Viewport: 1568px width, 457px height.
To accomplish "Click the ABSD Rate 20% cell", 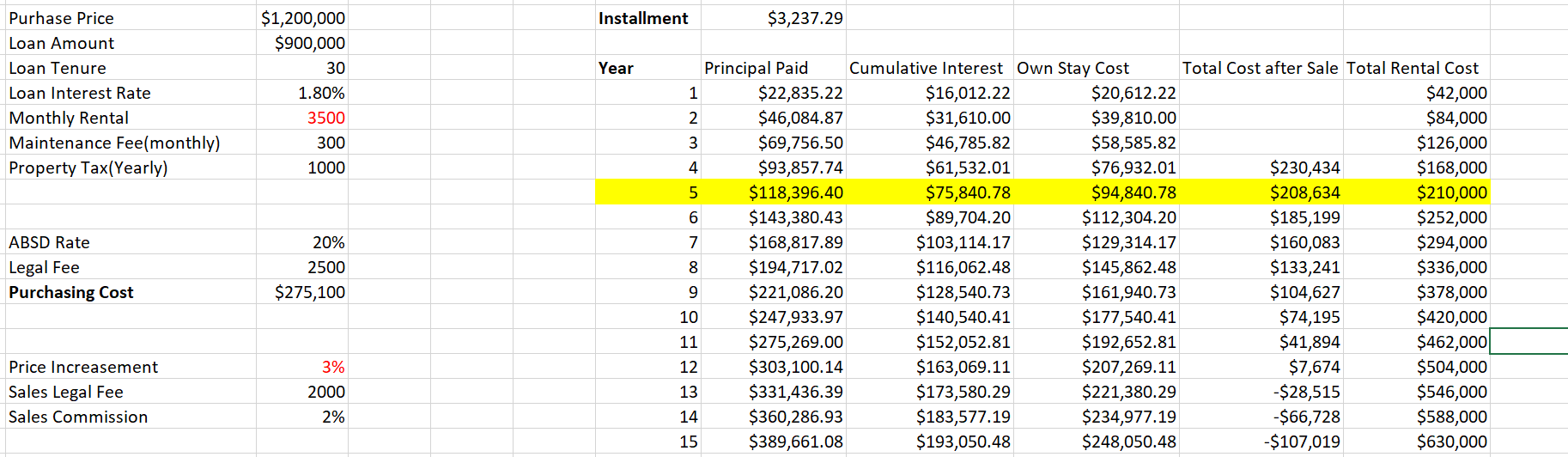I will click(328, 242).
